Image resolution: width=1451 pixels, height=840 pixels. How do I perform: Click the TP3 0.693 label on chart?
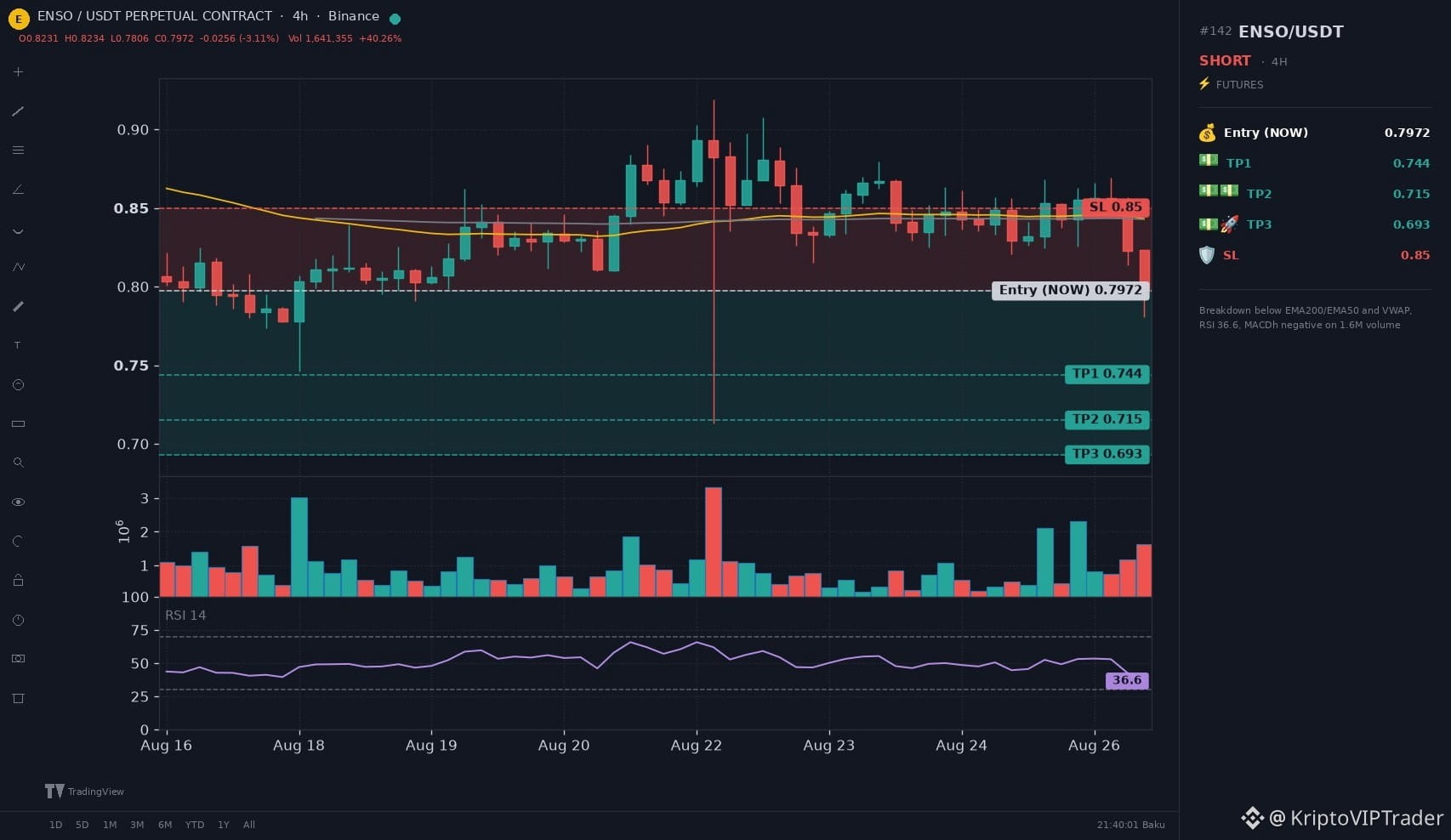1107,454
